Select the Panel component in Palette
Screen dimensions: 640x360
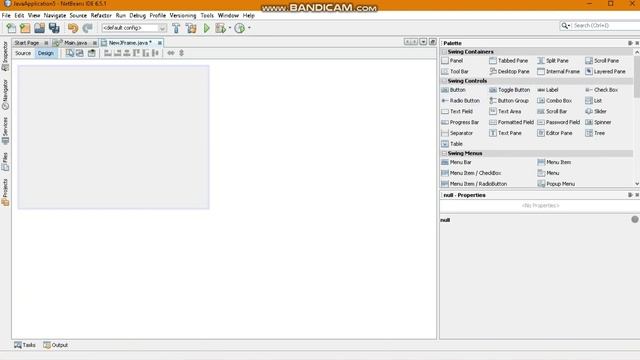click(x=452, y=61)
